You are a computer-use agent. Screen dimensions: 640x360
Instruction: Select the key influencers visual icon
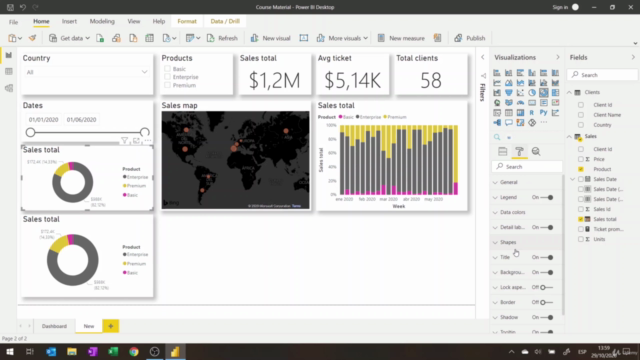[x=556, y=113]
